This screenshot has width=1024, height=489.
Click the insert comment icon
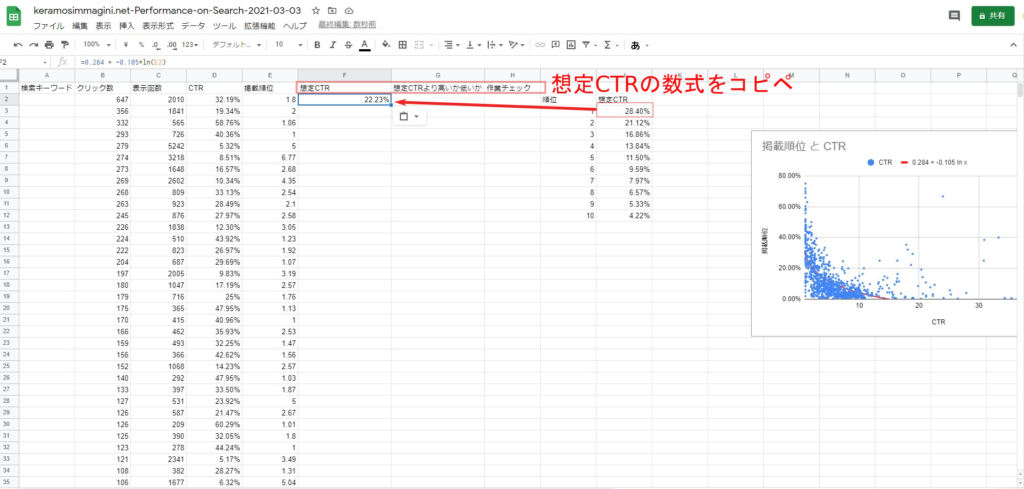coord(556,45)
